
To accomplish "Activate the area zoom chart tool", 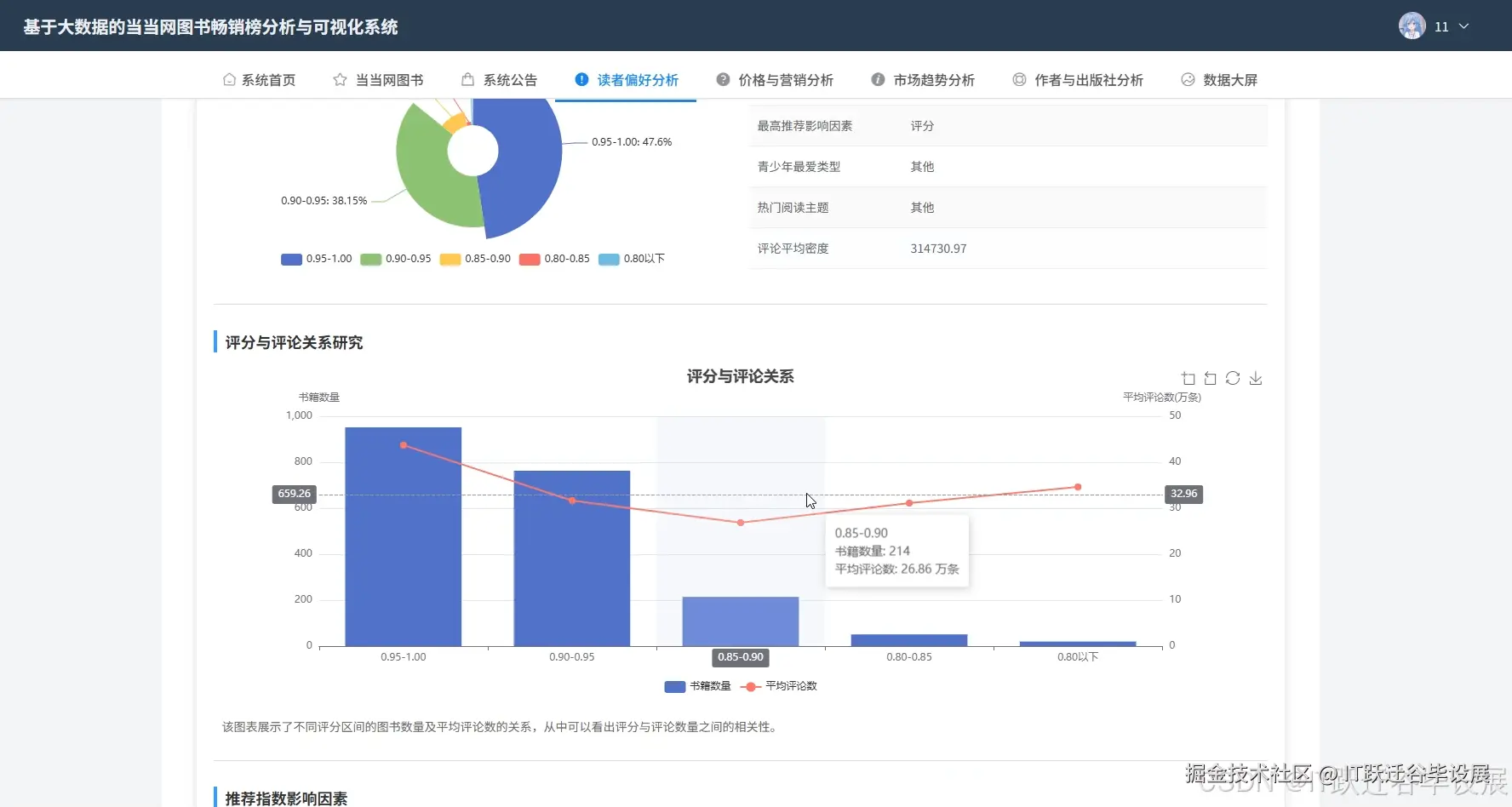I will point(1188,378).
